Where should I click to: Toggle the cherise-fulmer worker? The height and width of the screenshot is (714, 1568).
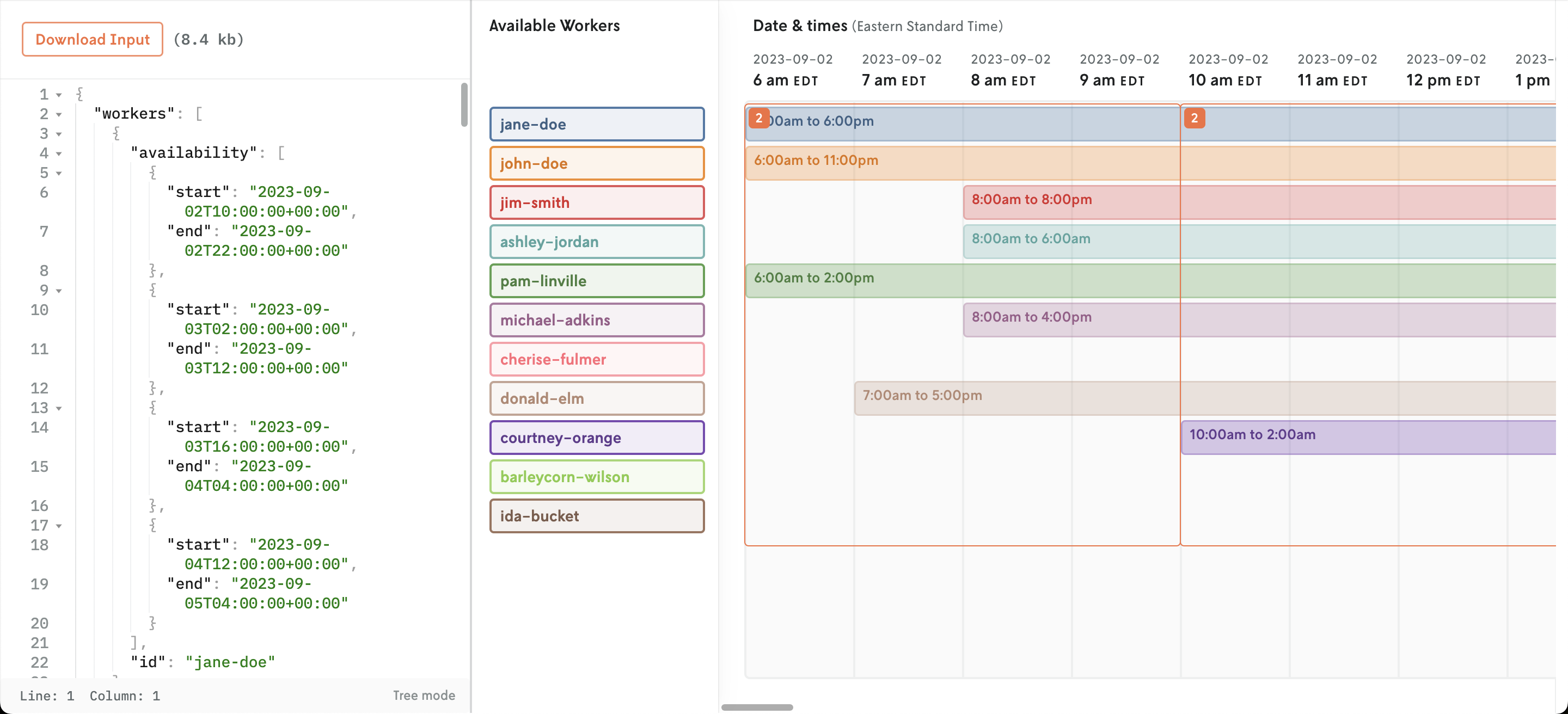597,359
